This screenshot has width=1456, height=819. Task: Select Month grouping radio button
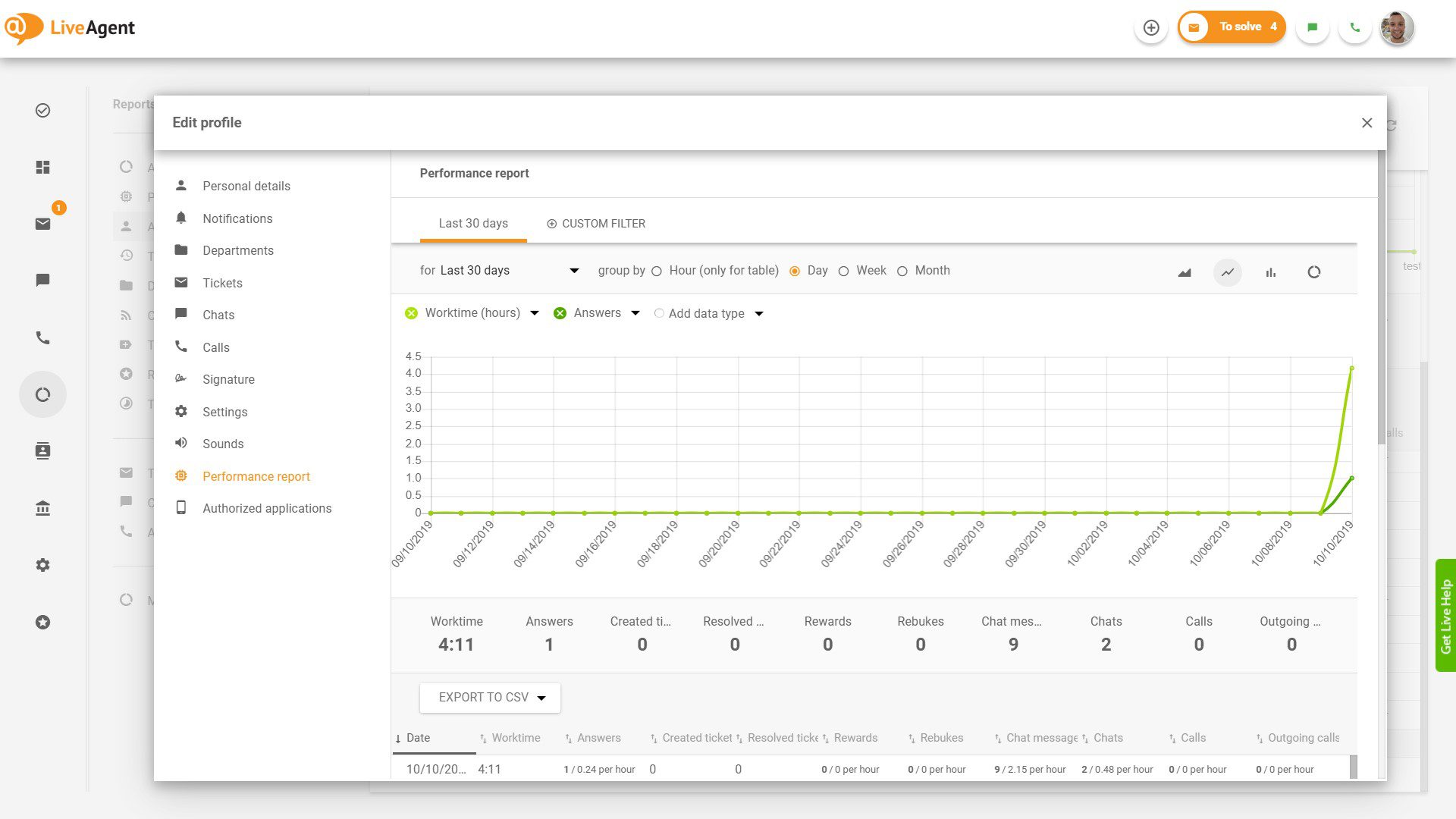(x=902, y=271)
